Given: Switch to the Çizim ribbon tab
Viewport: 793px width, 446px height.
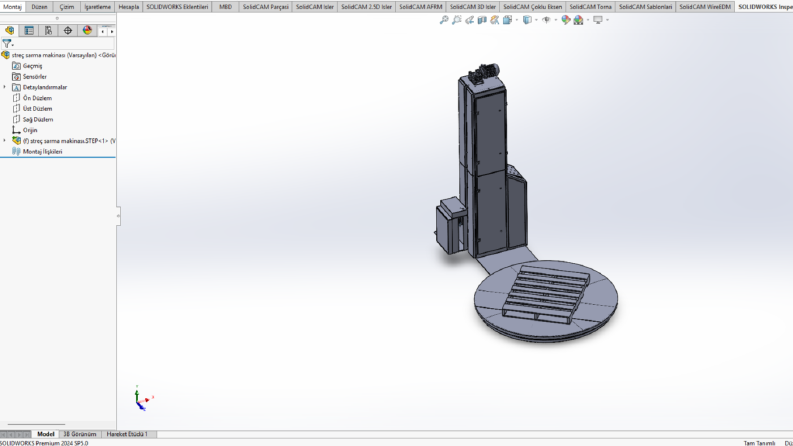Looking at the screenshot, I should click(67, 7).
